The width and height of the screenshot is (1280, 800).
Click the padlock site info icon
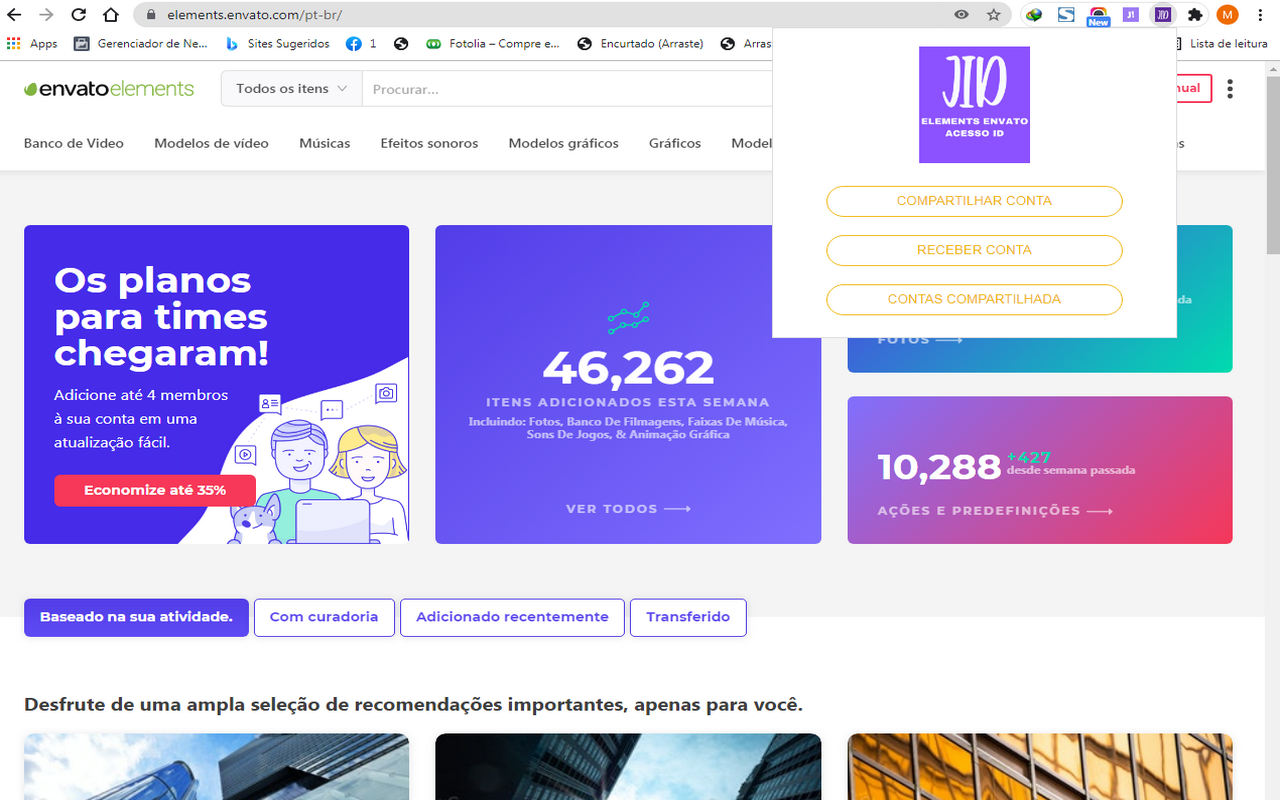point(151,15)
